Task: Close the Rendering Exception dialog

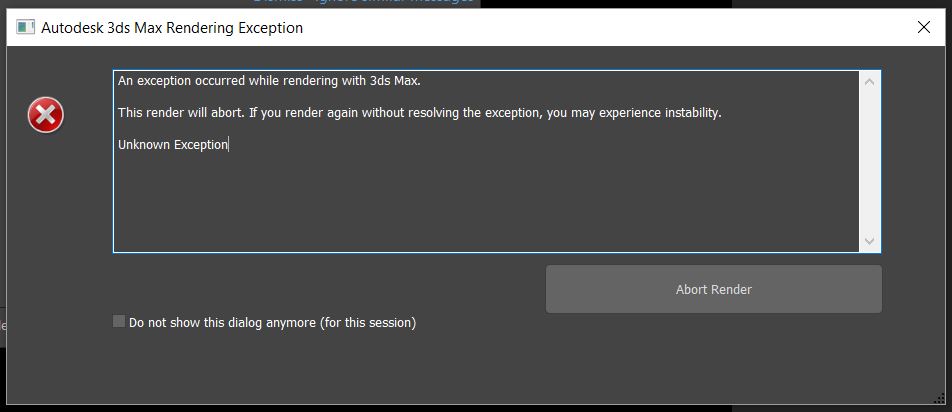Action: [x=924, y=28]
